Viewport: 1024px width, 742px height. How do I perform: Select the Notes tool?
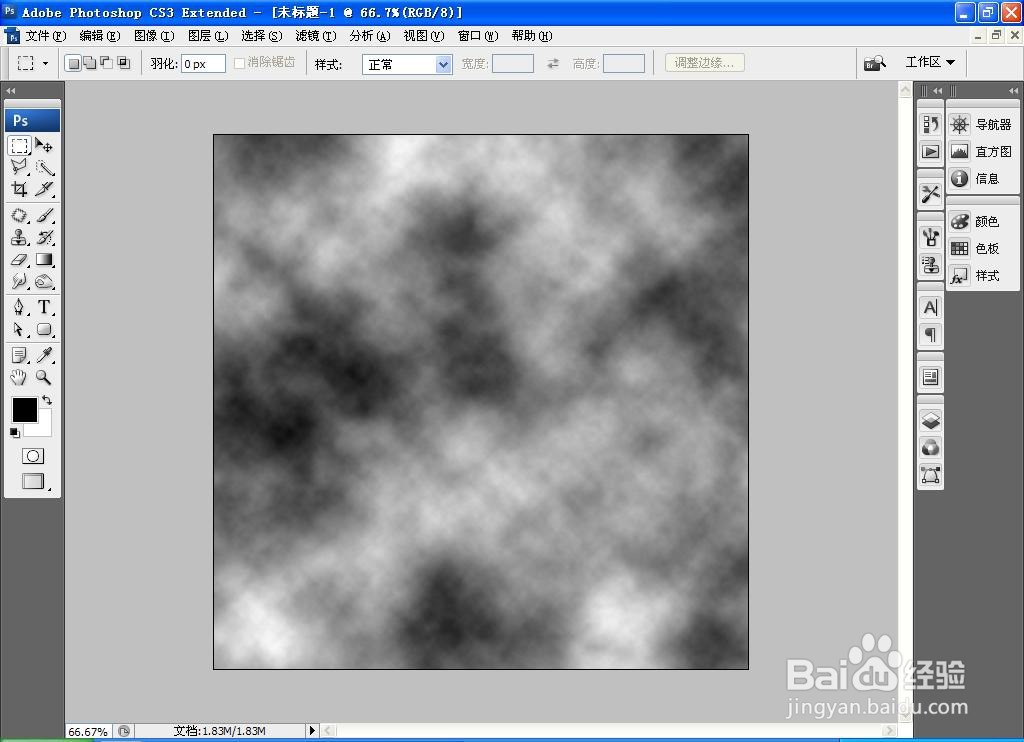pos(20,355)
